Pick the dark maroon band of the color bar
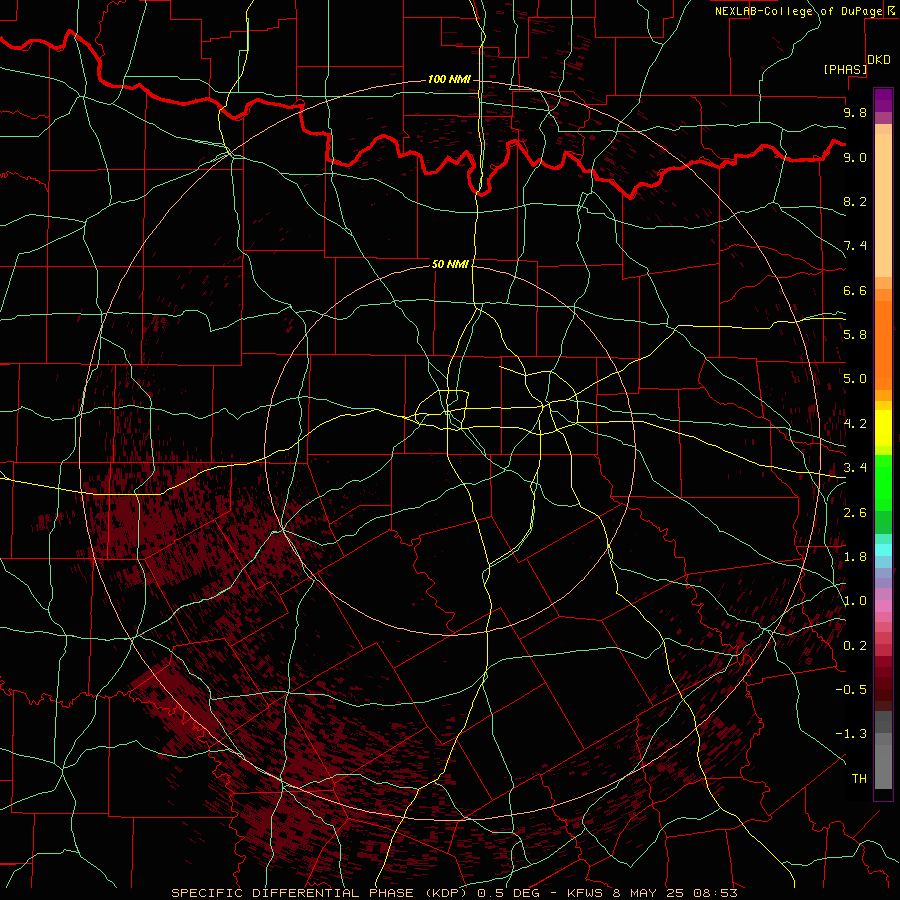This screenshot has width=900, height=900. tap(883, 683)
